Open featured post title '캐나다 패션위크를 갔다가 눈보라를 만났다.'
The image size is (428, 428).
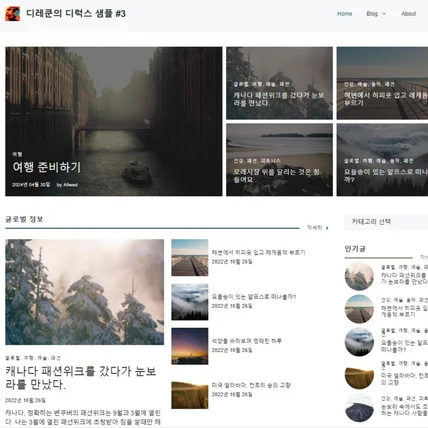click(81, 378)
